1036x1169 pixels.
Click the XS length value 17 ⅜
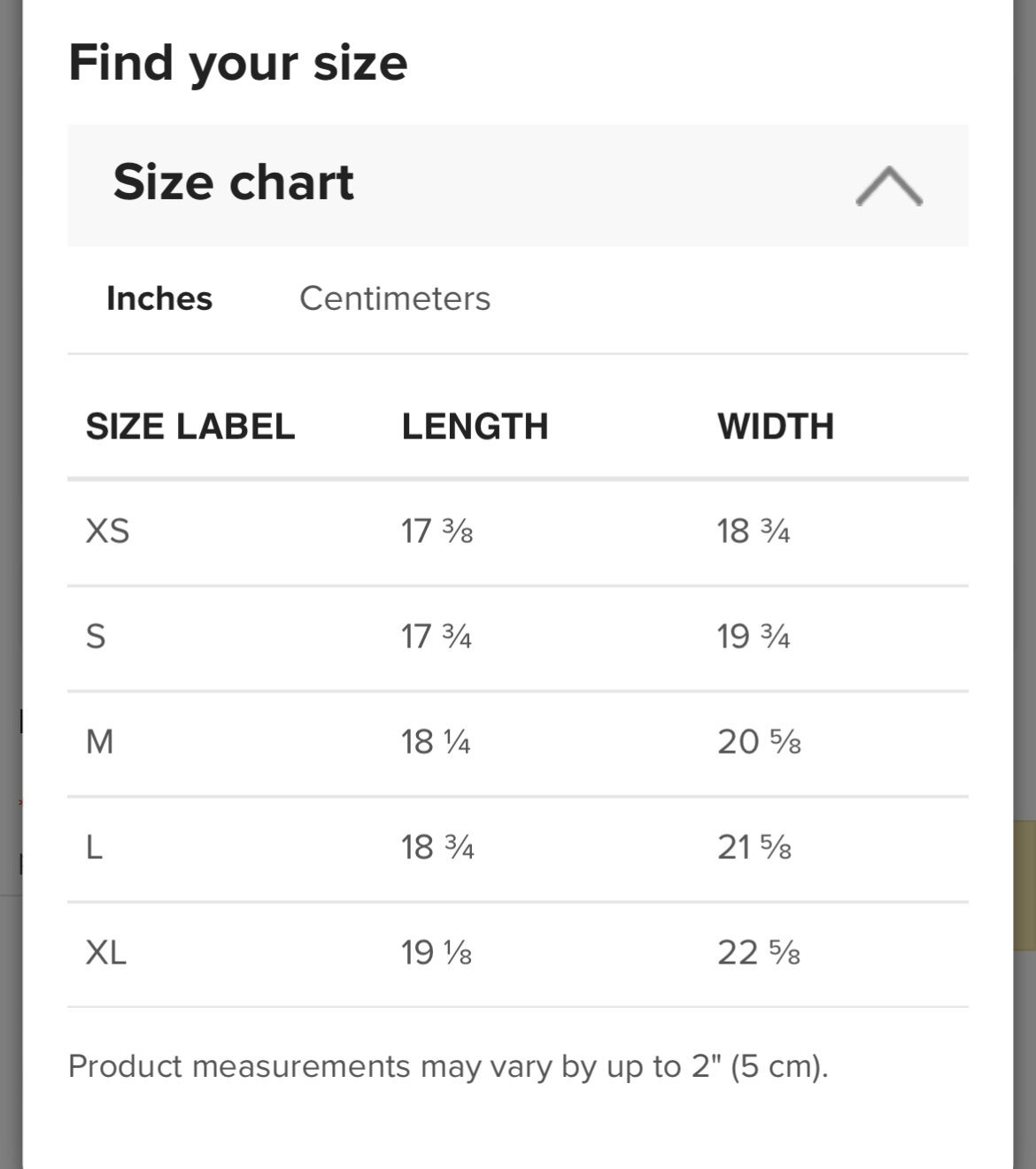[x=437, y=531]
